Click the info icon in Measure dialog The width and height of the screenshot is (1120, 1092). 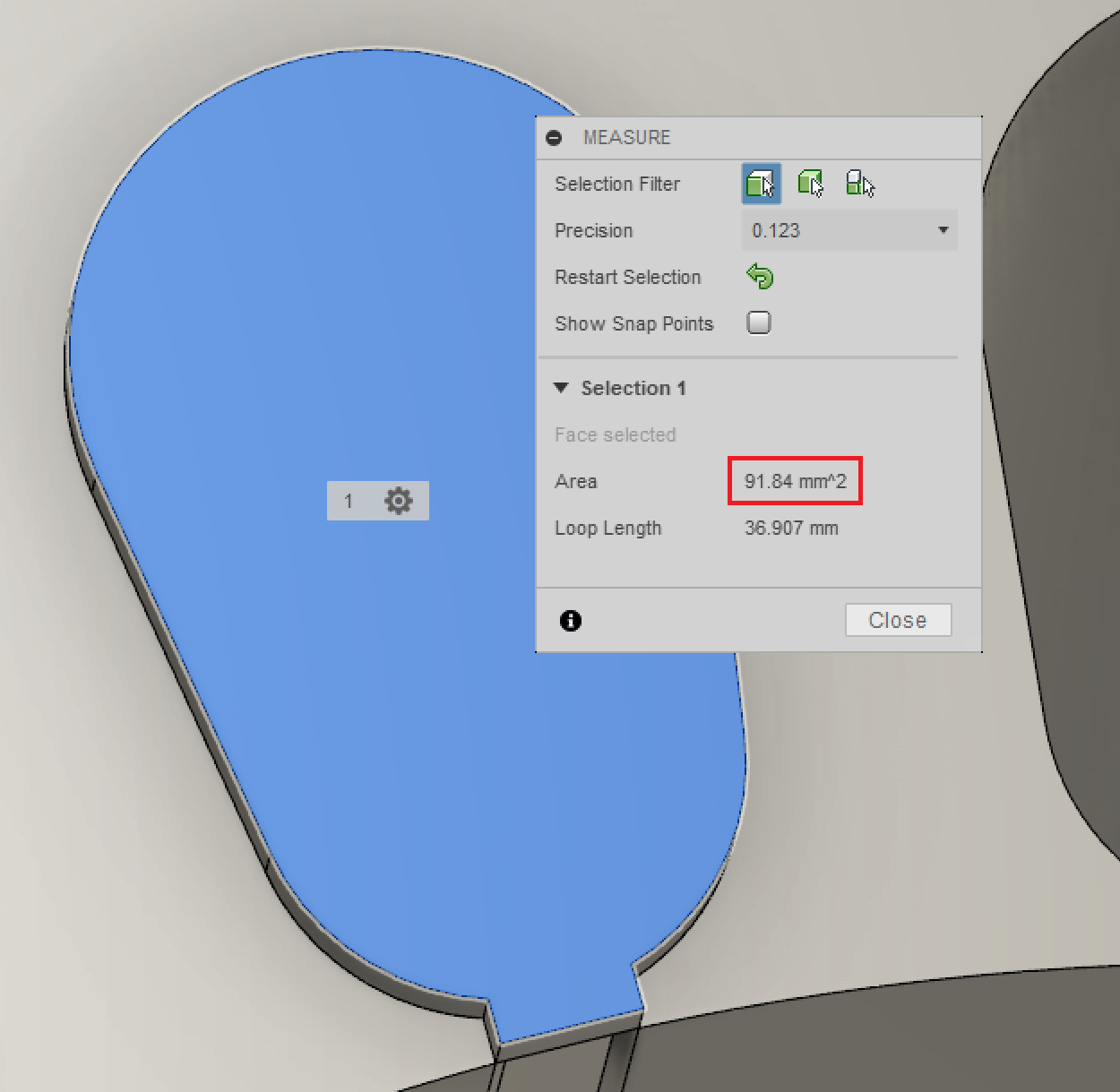(x=571, y=620)
